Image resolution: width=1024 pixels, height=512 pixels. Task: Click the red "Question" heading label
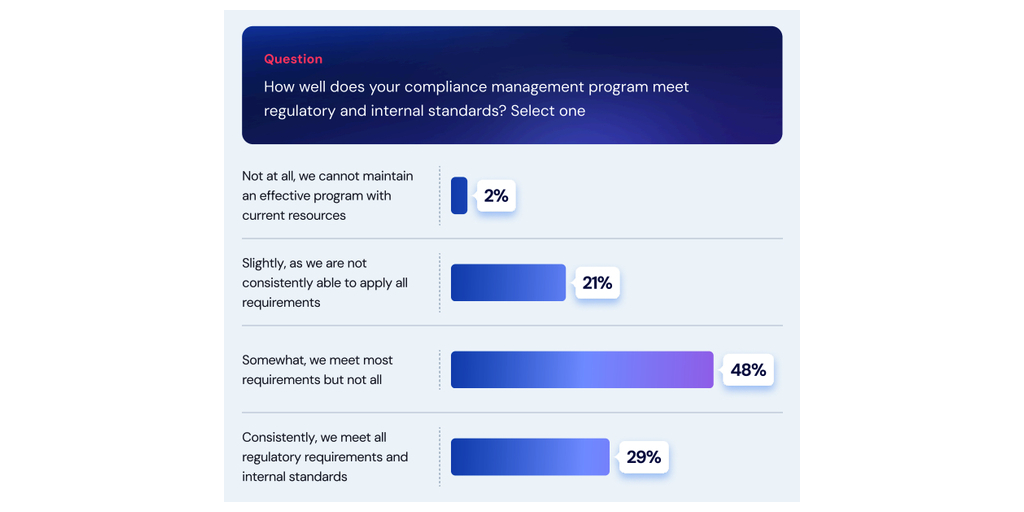click(293, 59)
